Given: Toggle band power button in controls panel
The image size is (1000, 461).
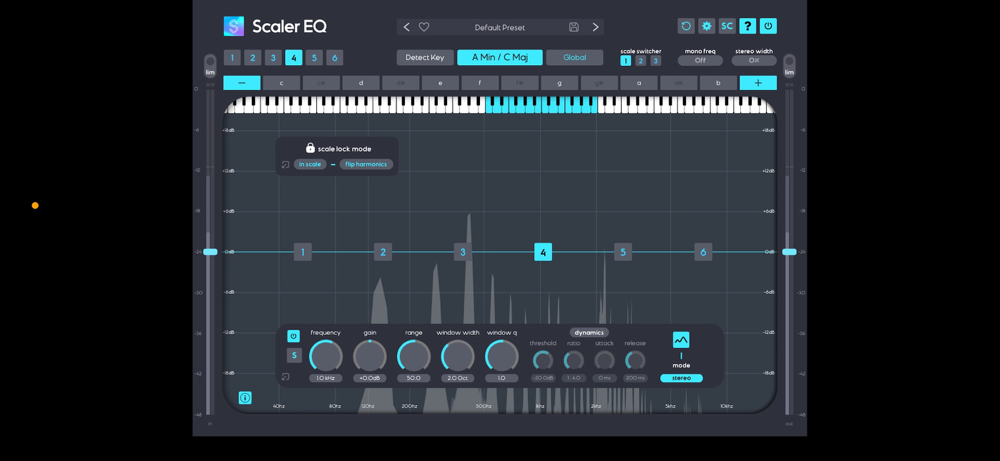Looking at the screenshot, I should click(293, 336).
